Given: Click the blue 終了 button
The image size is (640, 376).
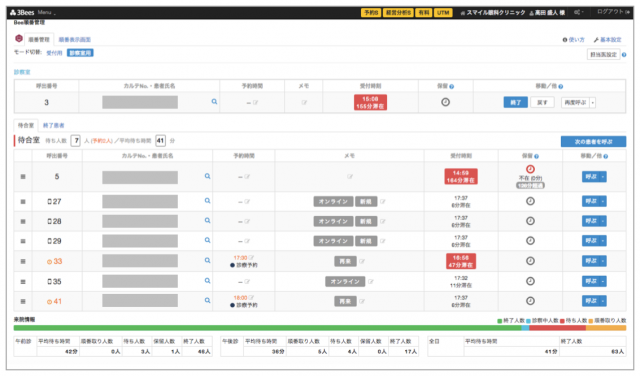Looking at the screenshot, I should 515,102.
